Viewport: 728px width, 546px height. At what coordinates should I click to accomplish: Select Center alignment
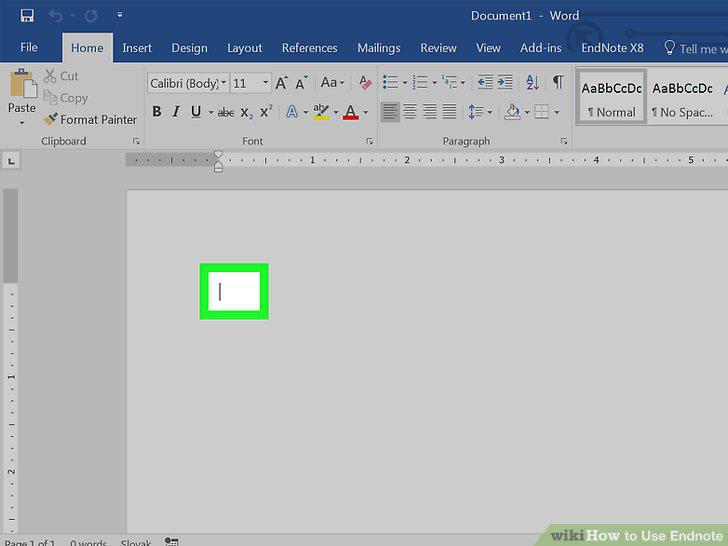pyautogui.click(x=410, y=112)
